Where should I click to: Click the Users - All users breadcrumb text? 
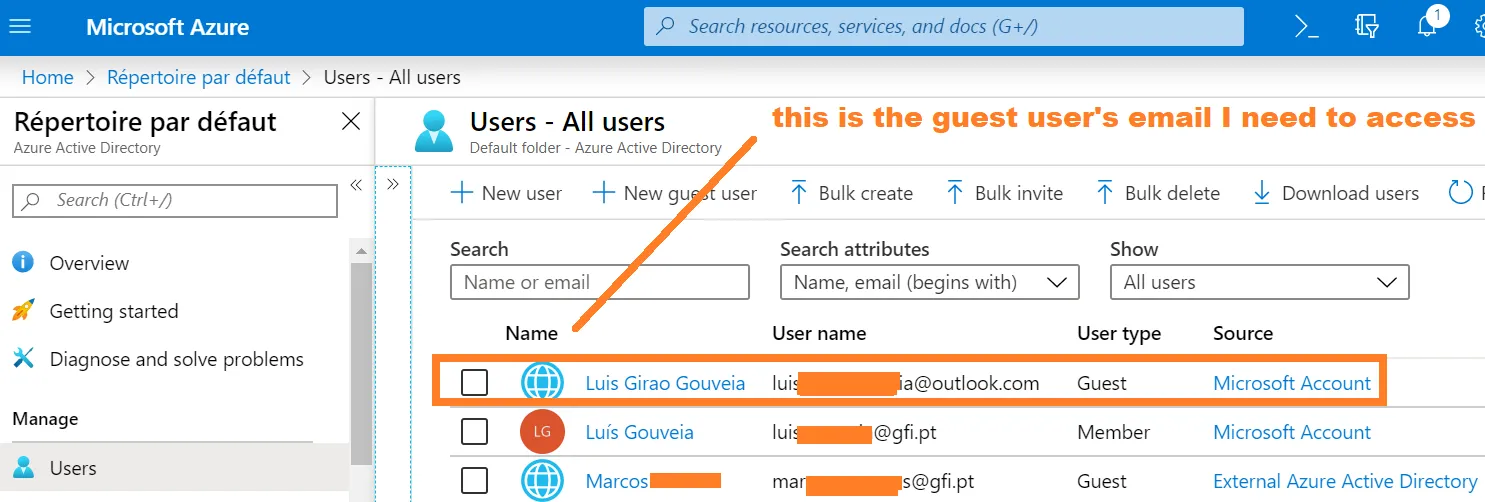[x=392, y=77]
